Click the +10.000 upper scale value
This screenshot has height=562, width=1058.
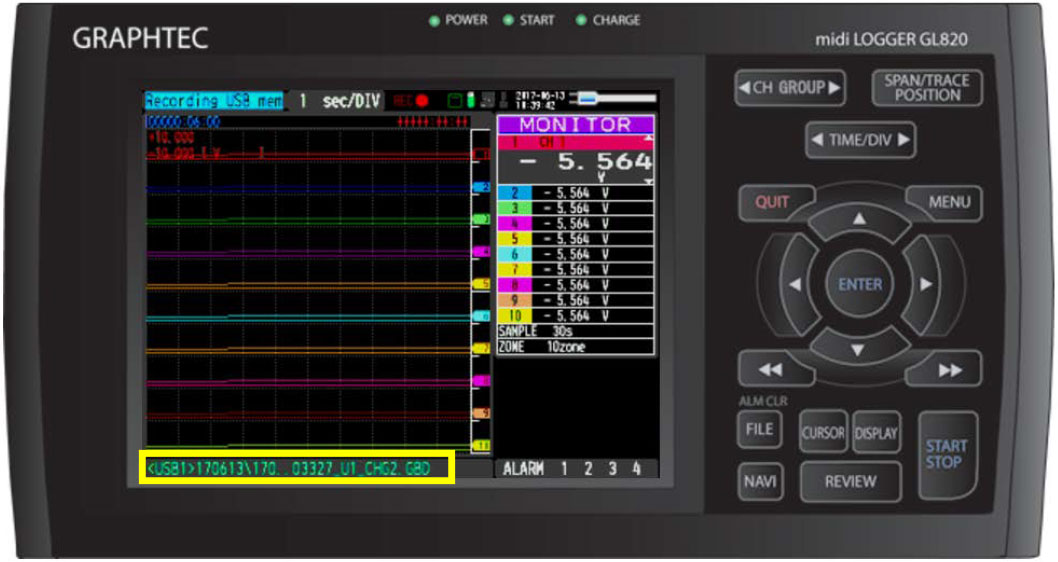171,138
